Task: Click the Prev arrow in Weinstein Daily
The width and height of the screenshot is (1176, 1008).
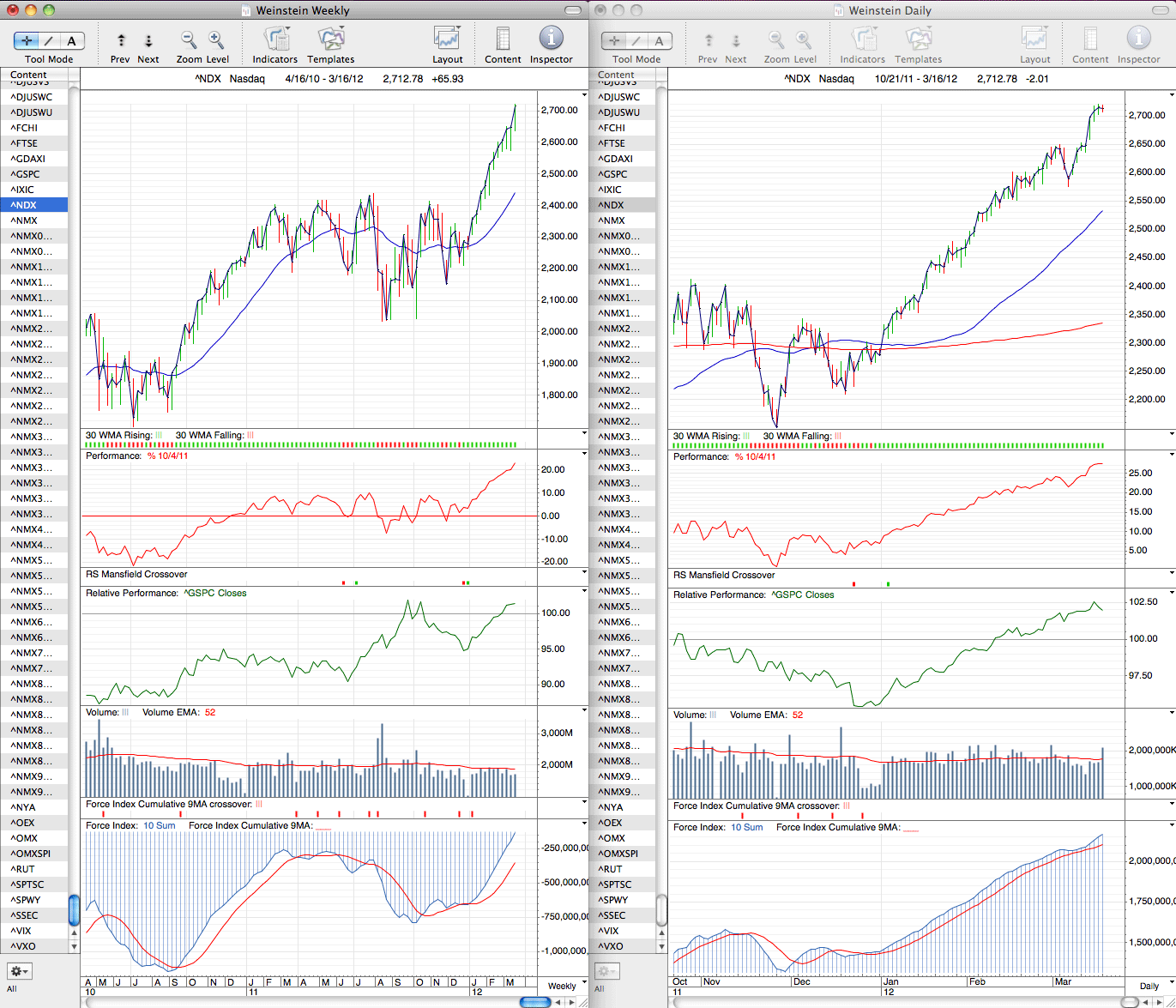Action: (709, 40)
